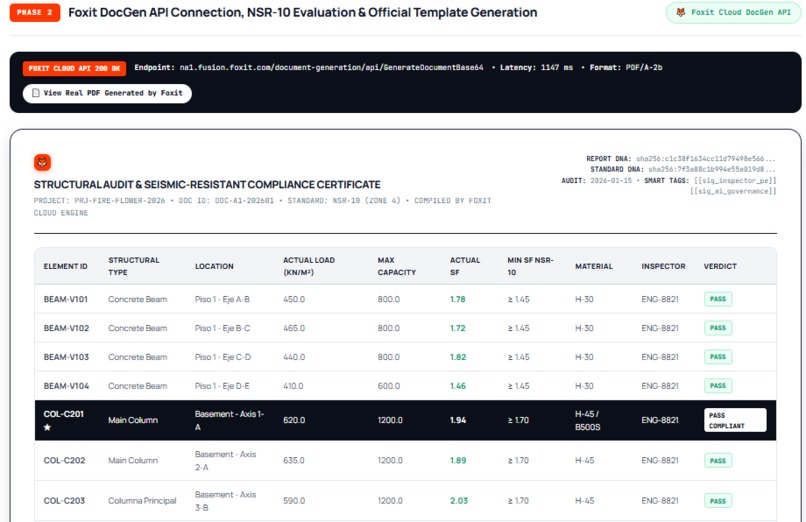Click the orange fox logo above certificate title

(x=42, y=162)
